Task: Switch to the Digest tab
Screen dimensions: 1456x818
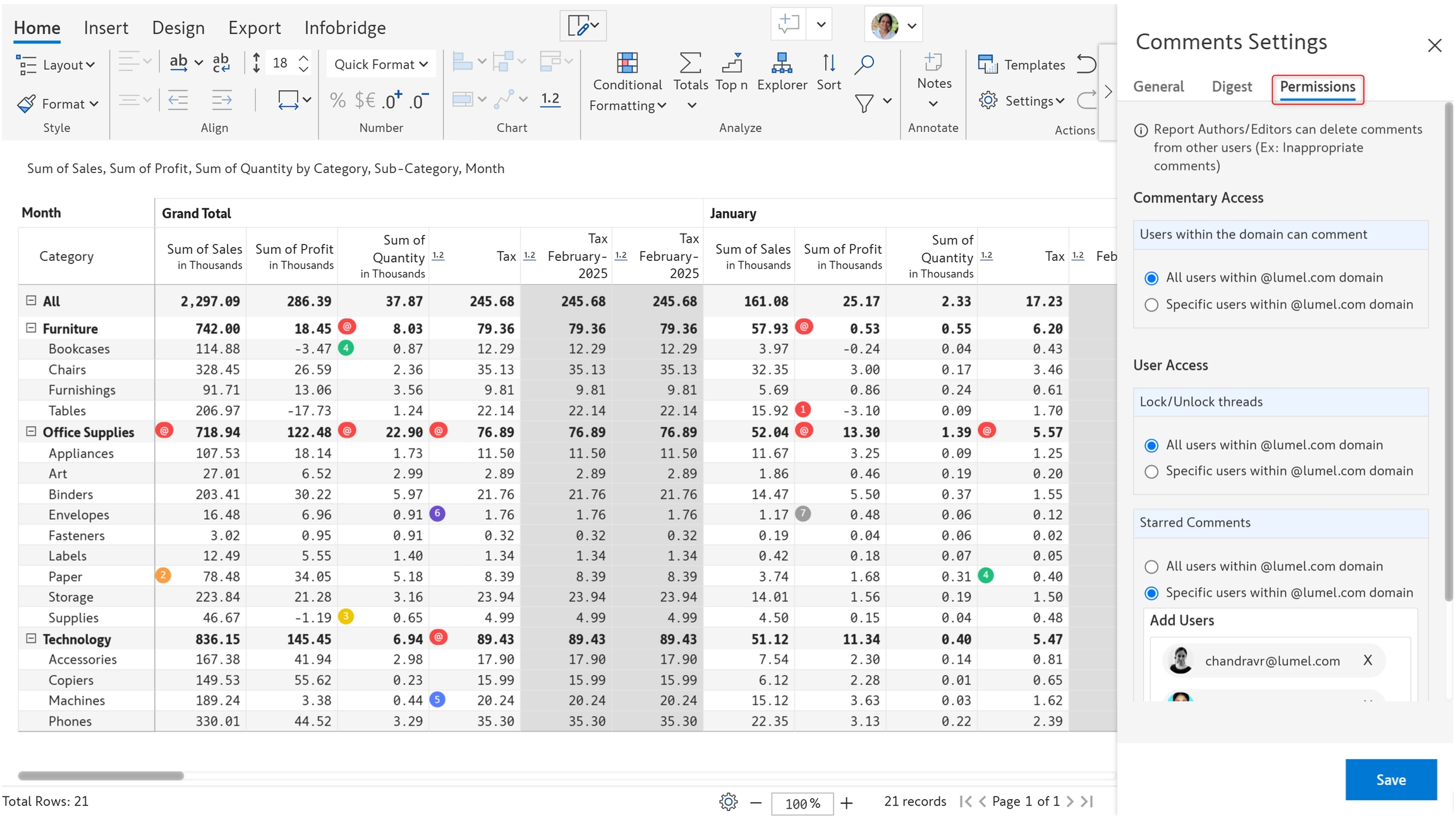Action: (x=1231, y=87)
